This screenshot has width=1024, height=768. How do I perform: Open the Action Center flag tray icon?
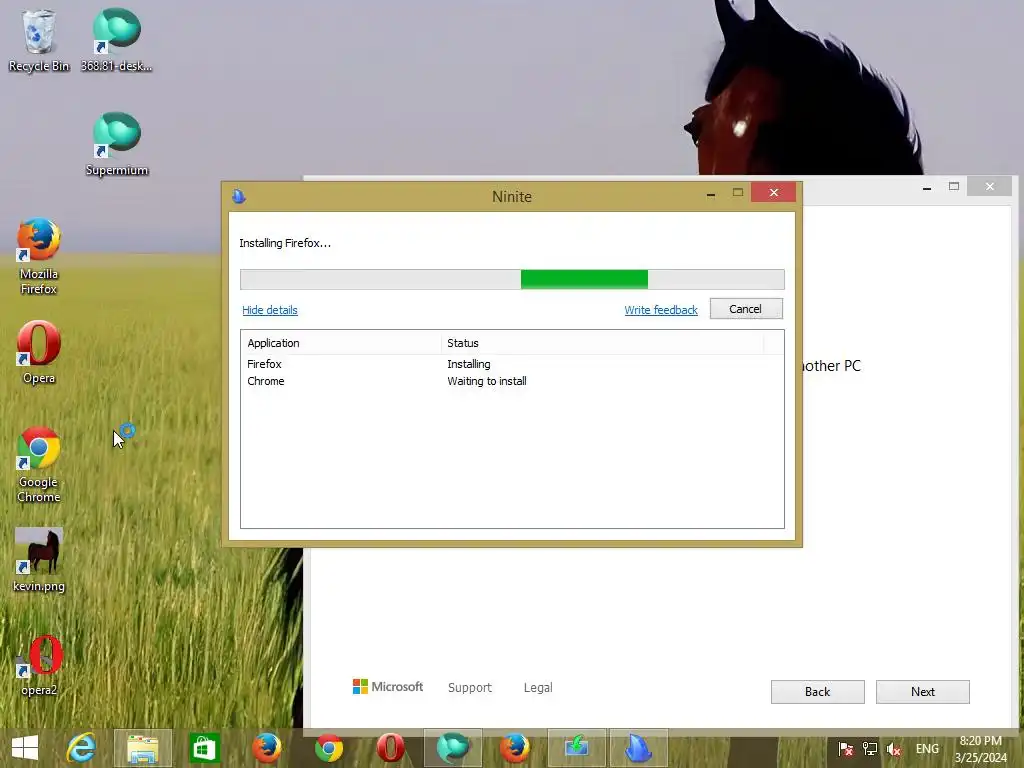coord(846,749)
